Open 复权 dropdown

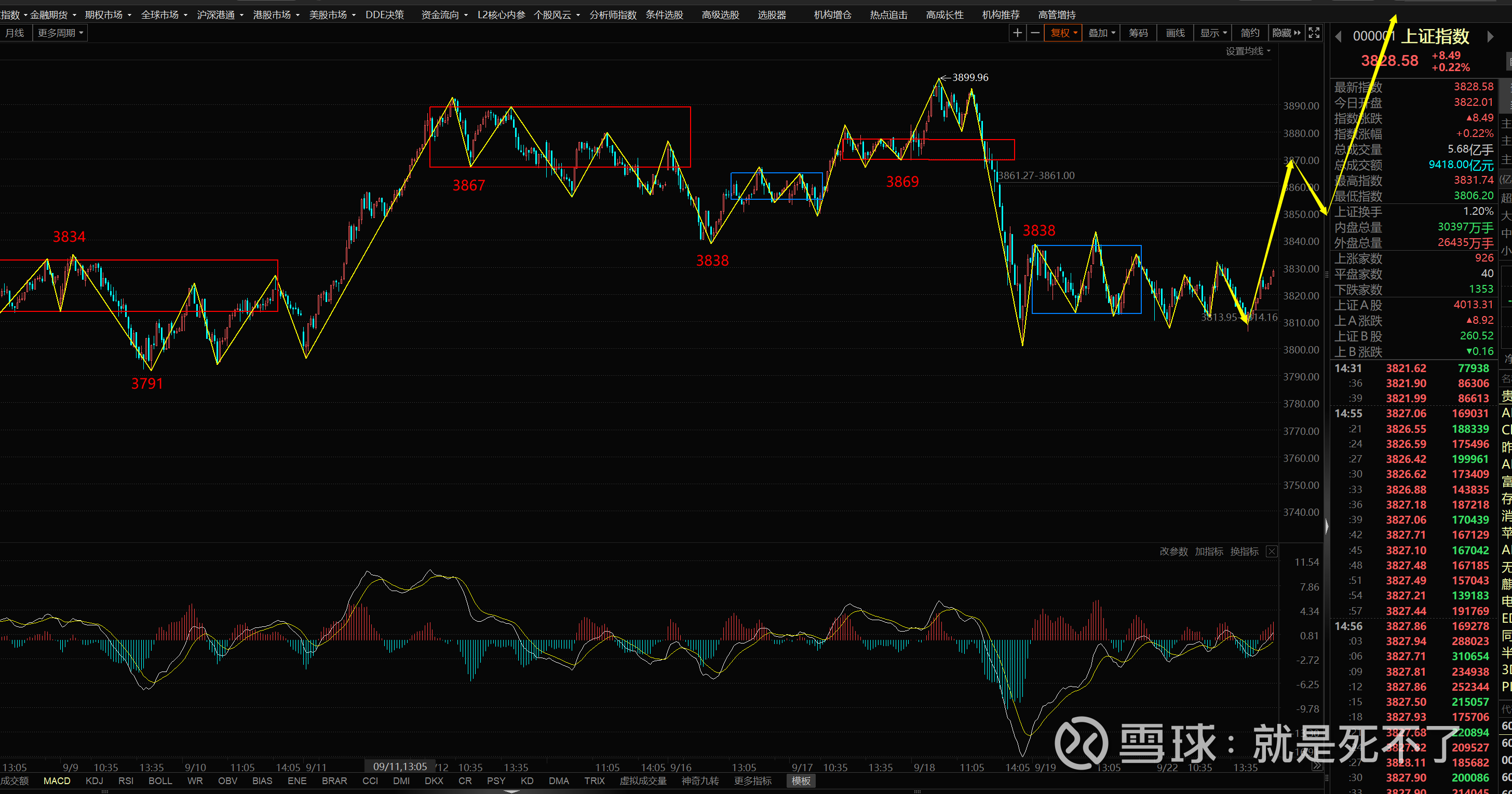[x=1063, y=33]
